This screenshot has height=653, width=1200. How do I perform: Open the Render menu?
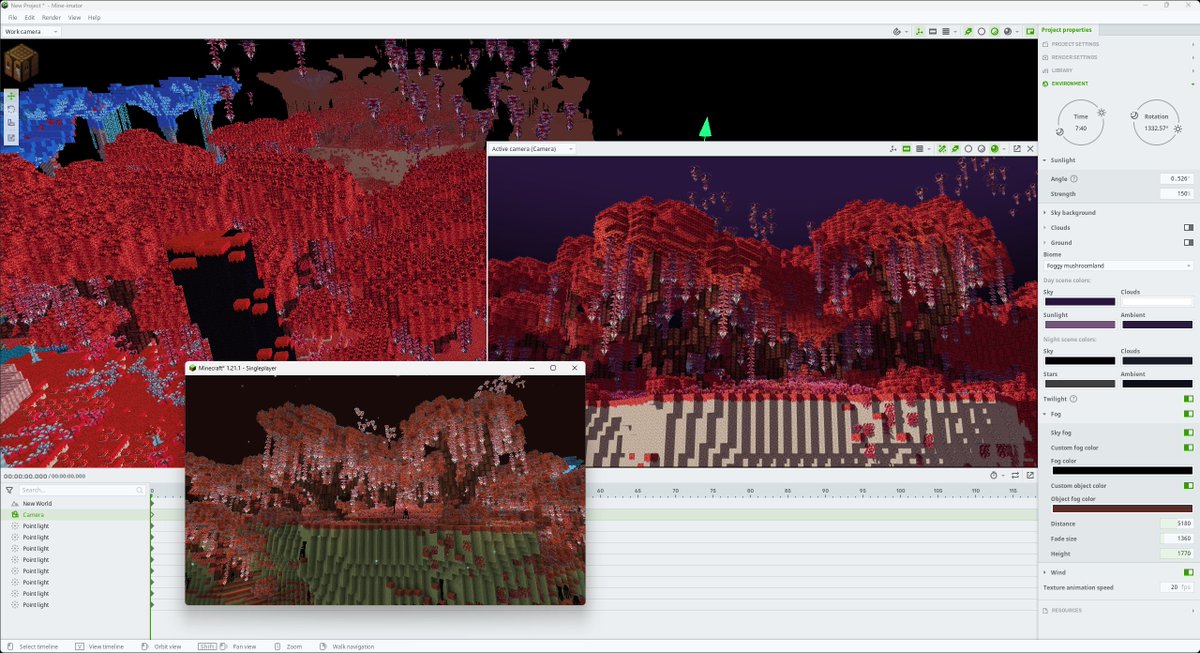(51, 18)
